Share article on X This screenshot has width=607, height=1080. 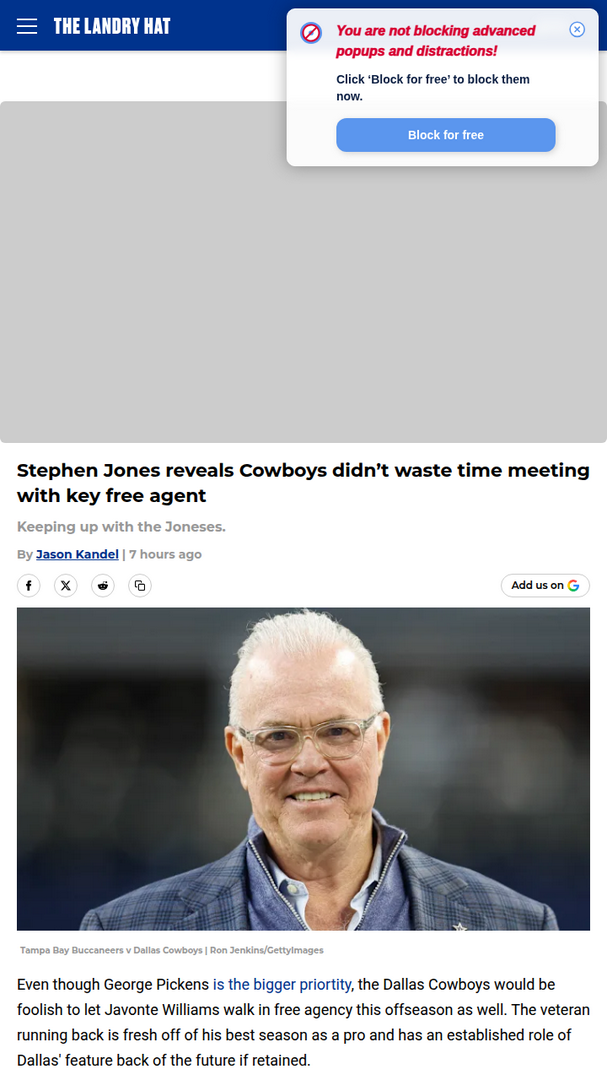[65, 585]
